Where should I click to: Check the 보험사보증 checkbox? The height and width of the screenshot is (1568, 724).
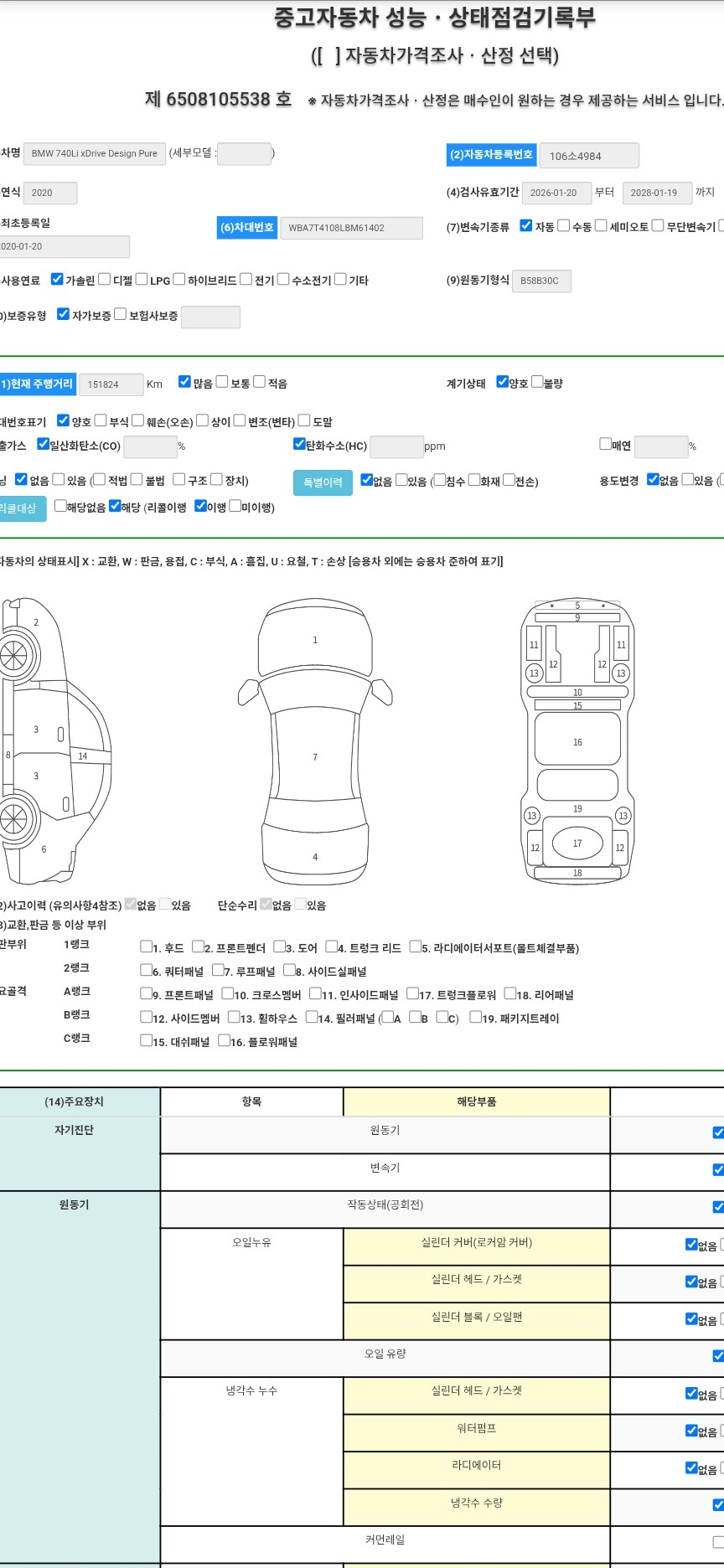pos(120,314)
